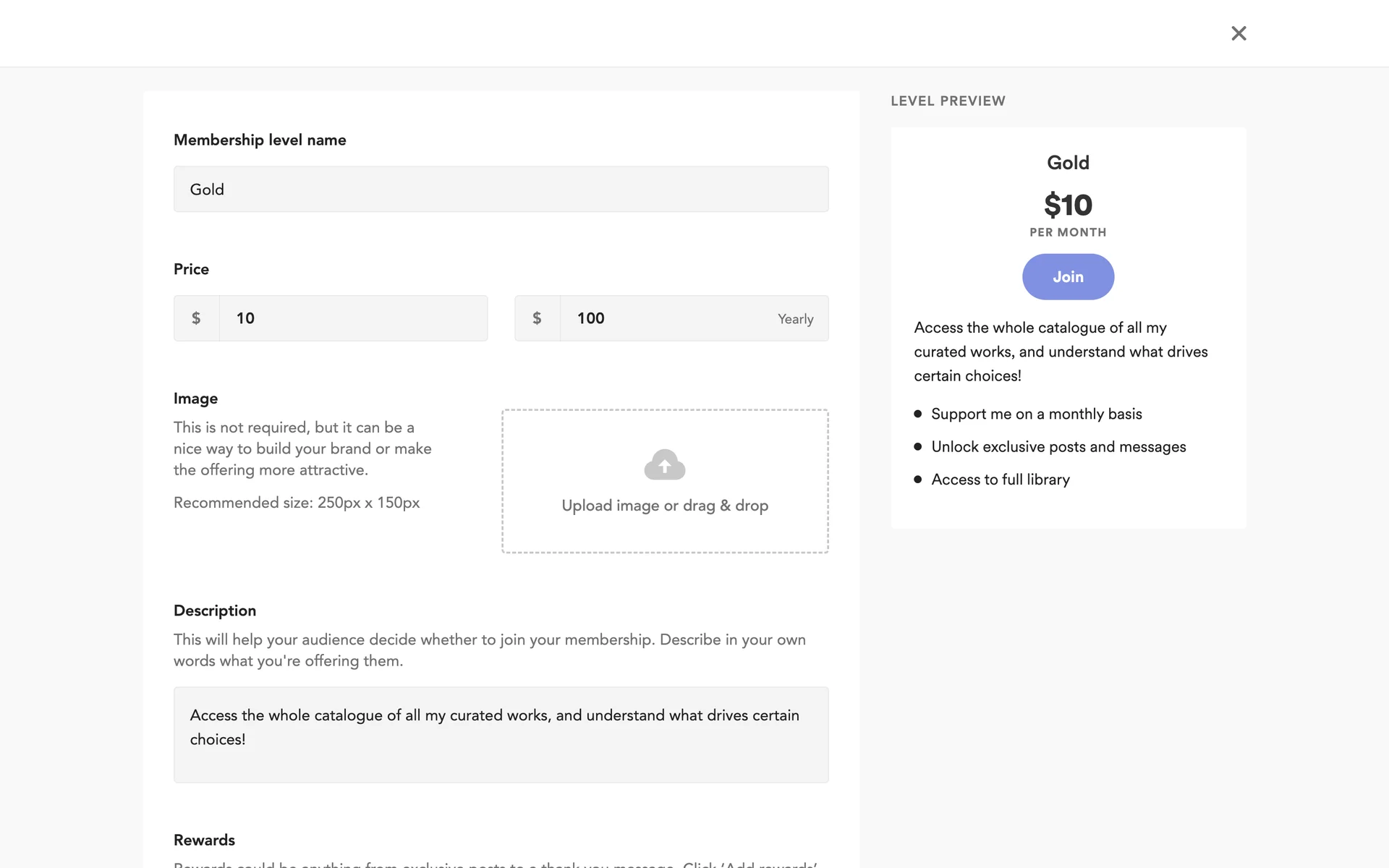
Task: Click the cloud upload icon
Action: tap(664, 464)
